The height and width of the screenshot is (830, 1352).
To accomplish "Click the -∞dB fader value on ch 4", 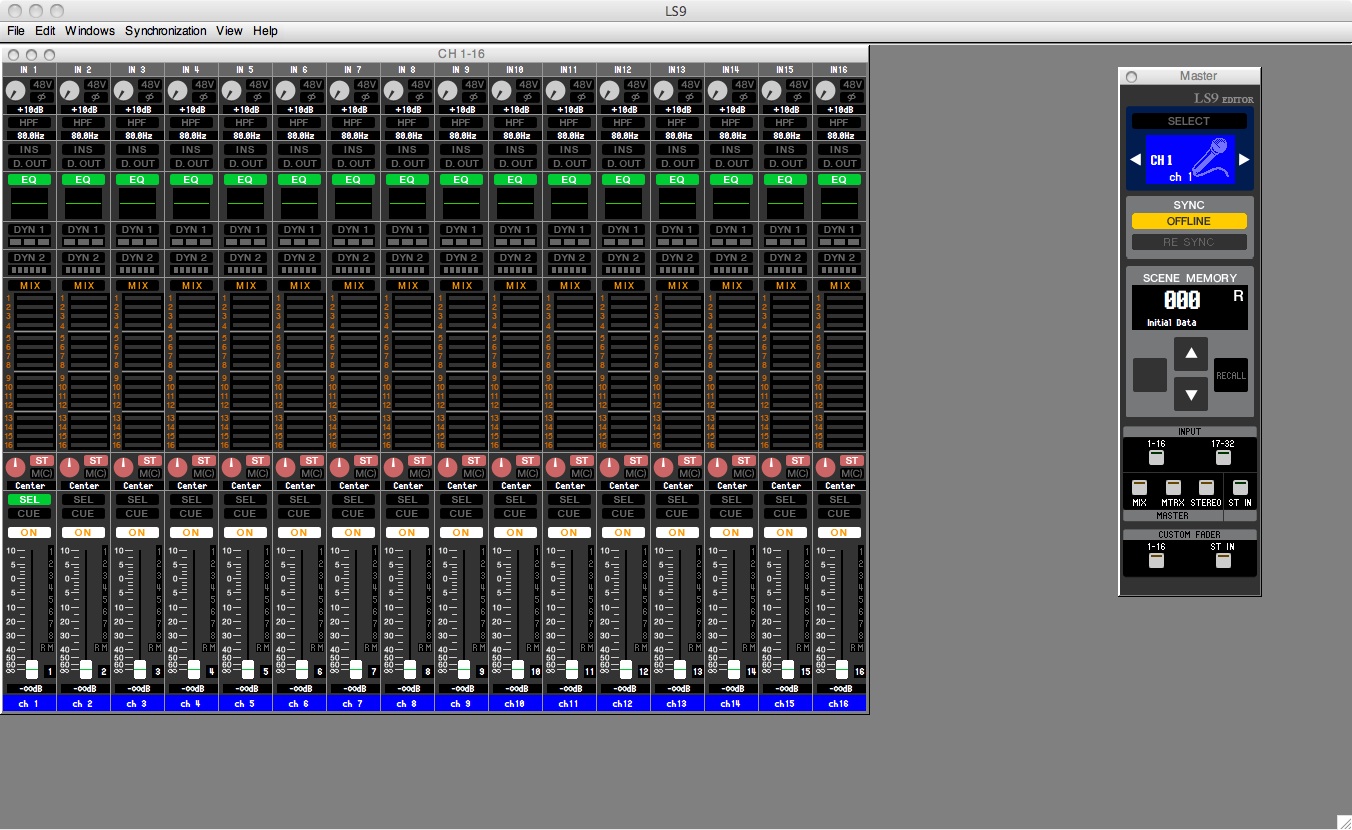I will tap(192, 689).
